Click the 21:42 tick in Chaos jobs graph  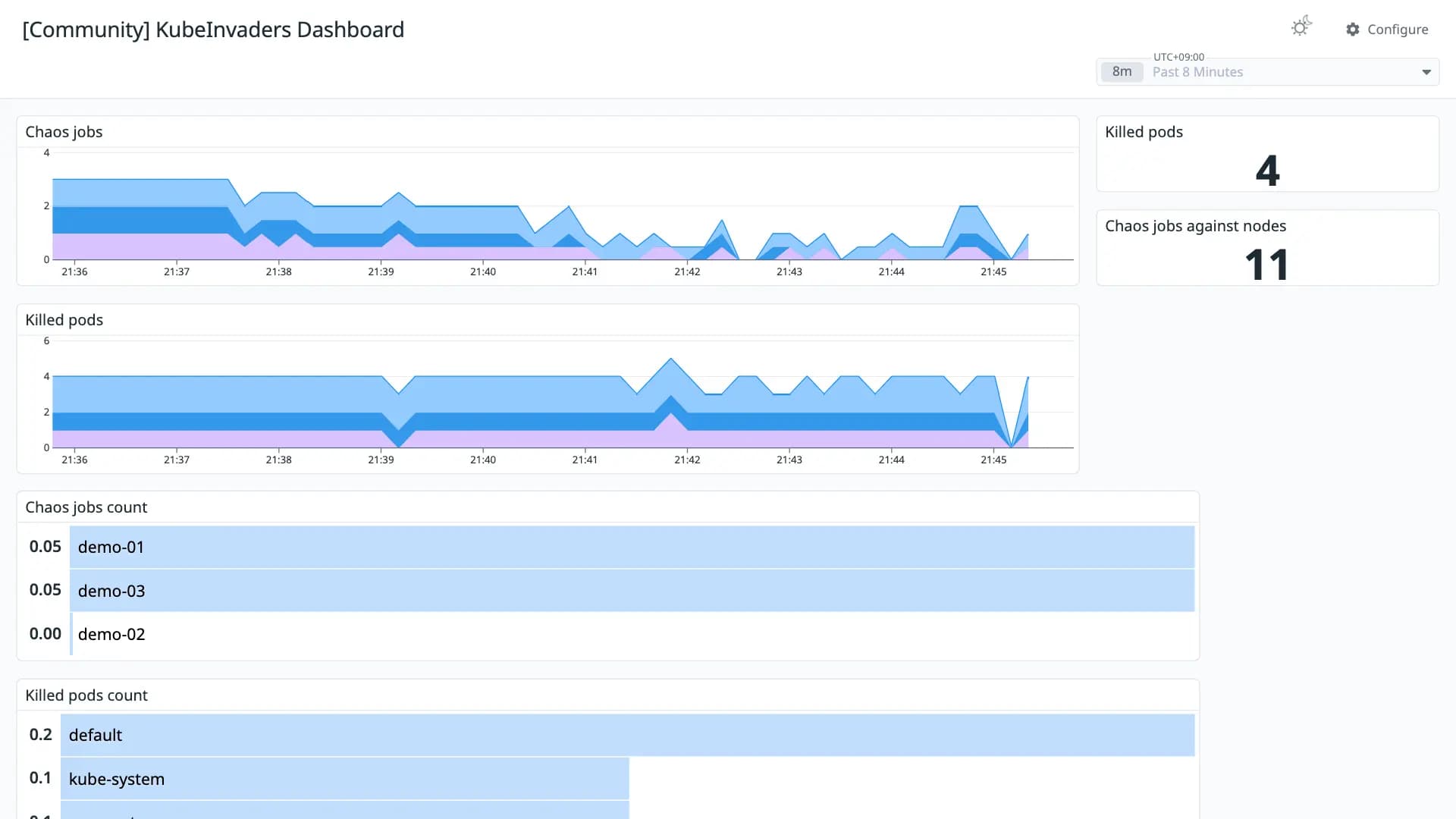[687, 271]
